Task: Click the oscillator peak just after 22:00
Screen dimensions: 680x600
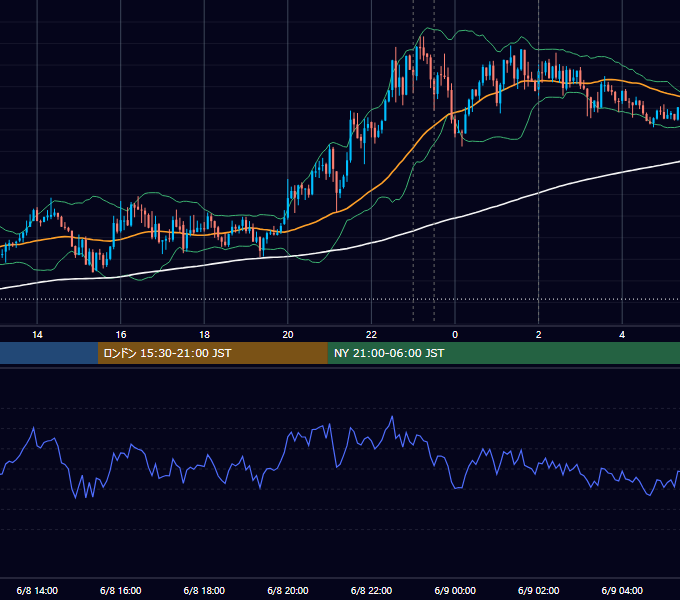Action: click(x=392, y=417)
